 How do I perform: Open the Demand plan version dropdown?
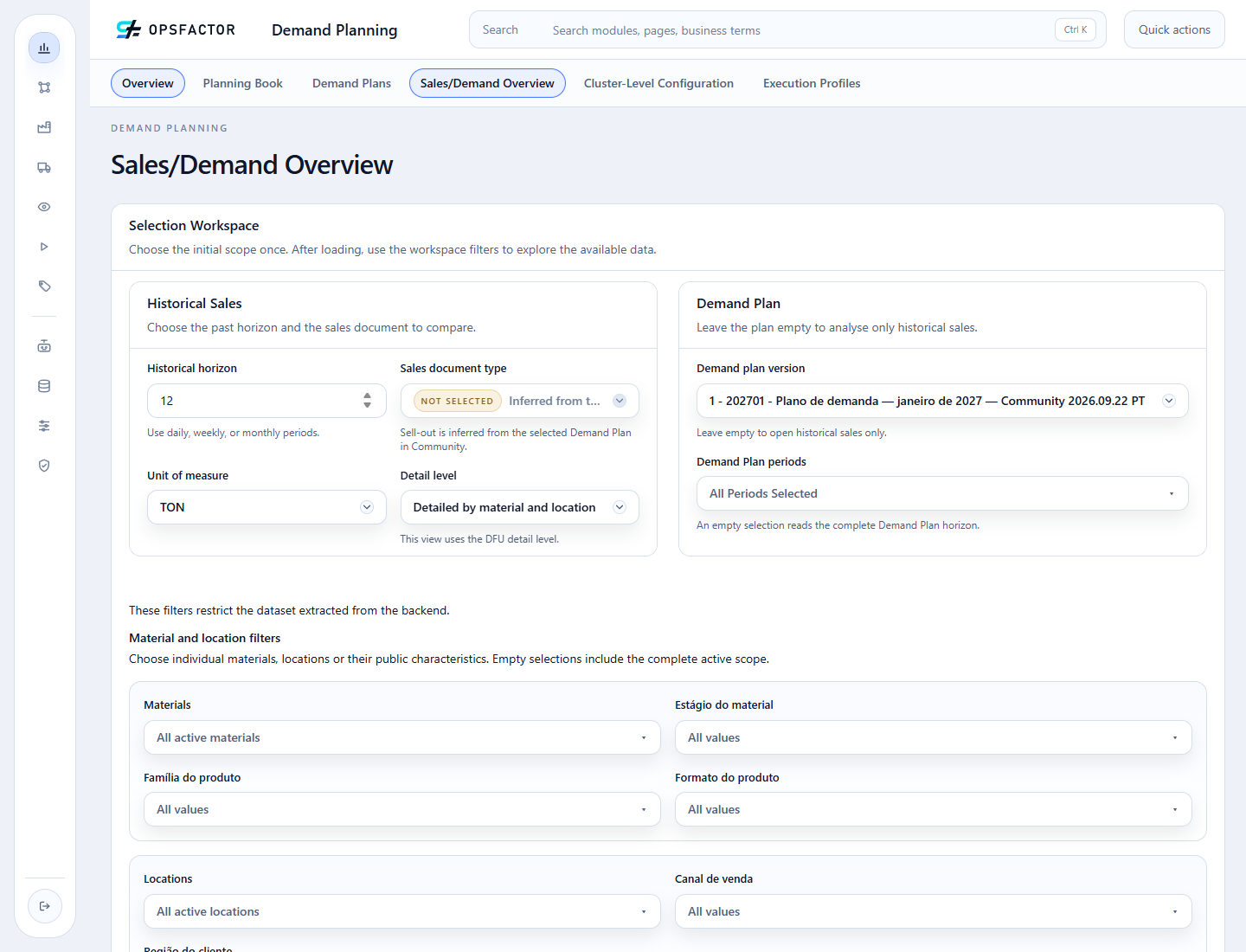[x=942, y=401]
